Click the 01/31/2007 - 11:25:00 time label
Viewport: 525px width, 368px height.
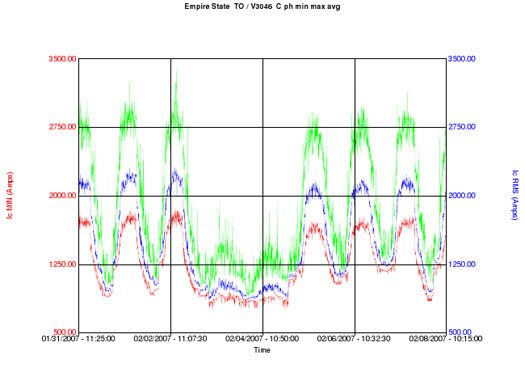(x=78, y=339)
